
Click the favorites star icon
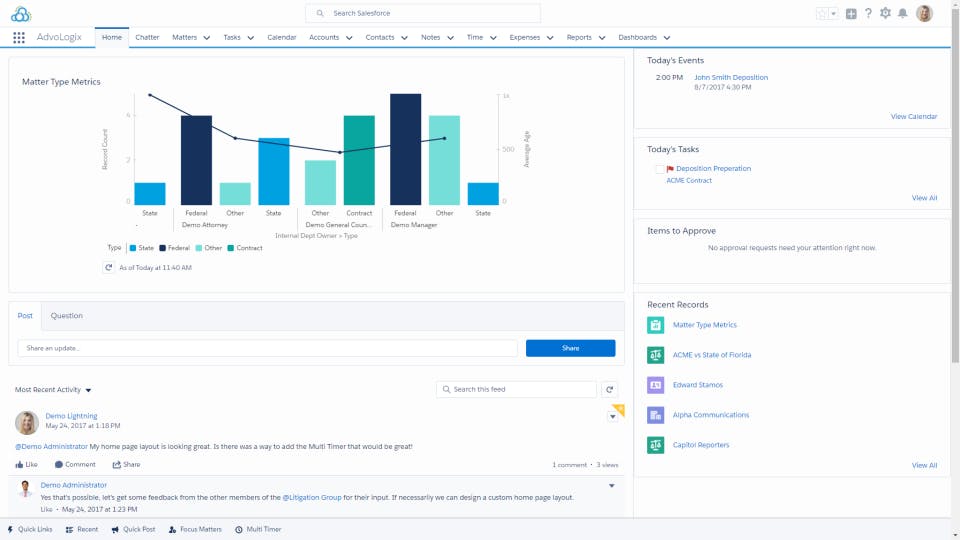[822, 13]
